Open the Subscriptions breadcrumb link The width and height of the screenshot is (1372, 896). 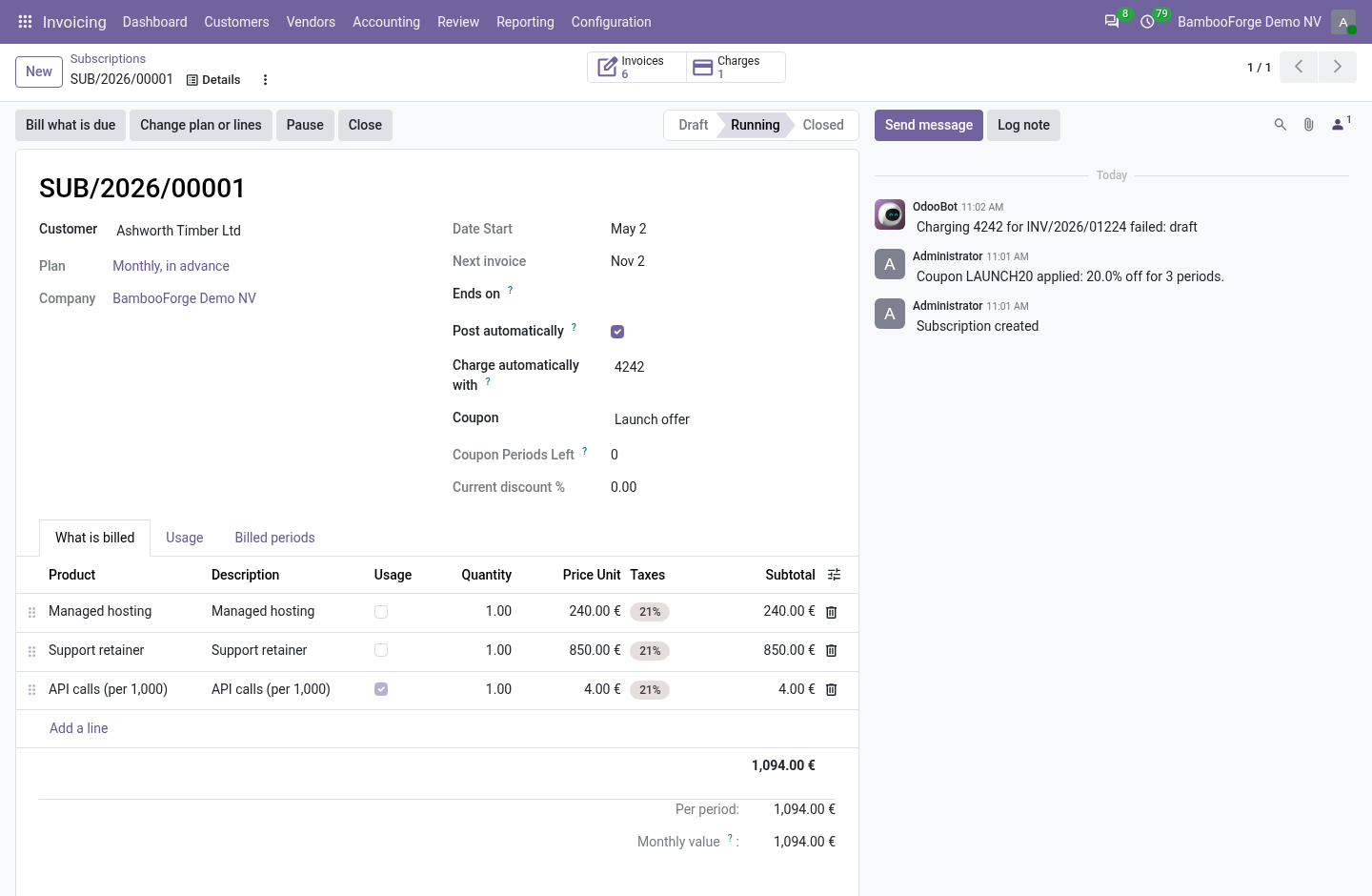[108, 59]
